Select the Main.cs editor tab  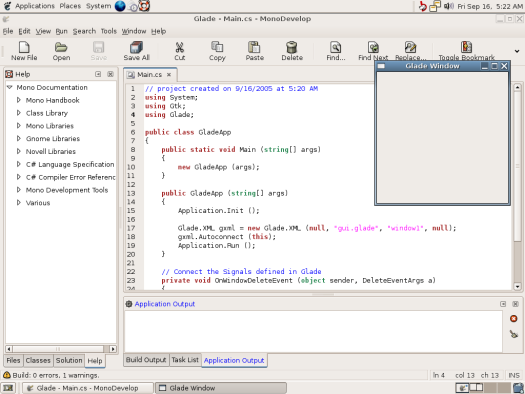149,75
